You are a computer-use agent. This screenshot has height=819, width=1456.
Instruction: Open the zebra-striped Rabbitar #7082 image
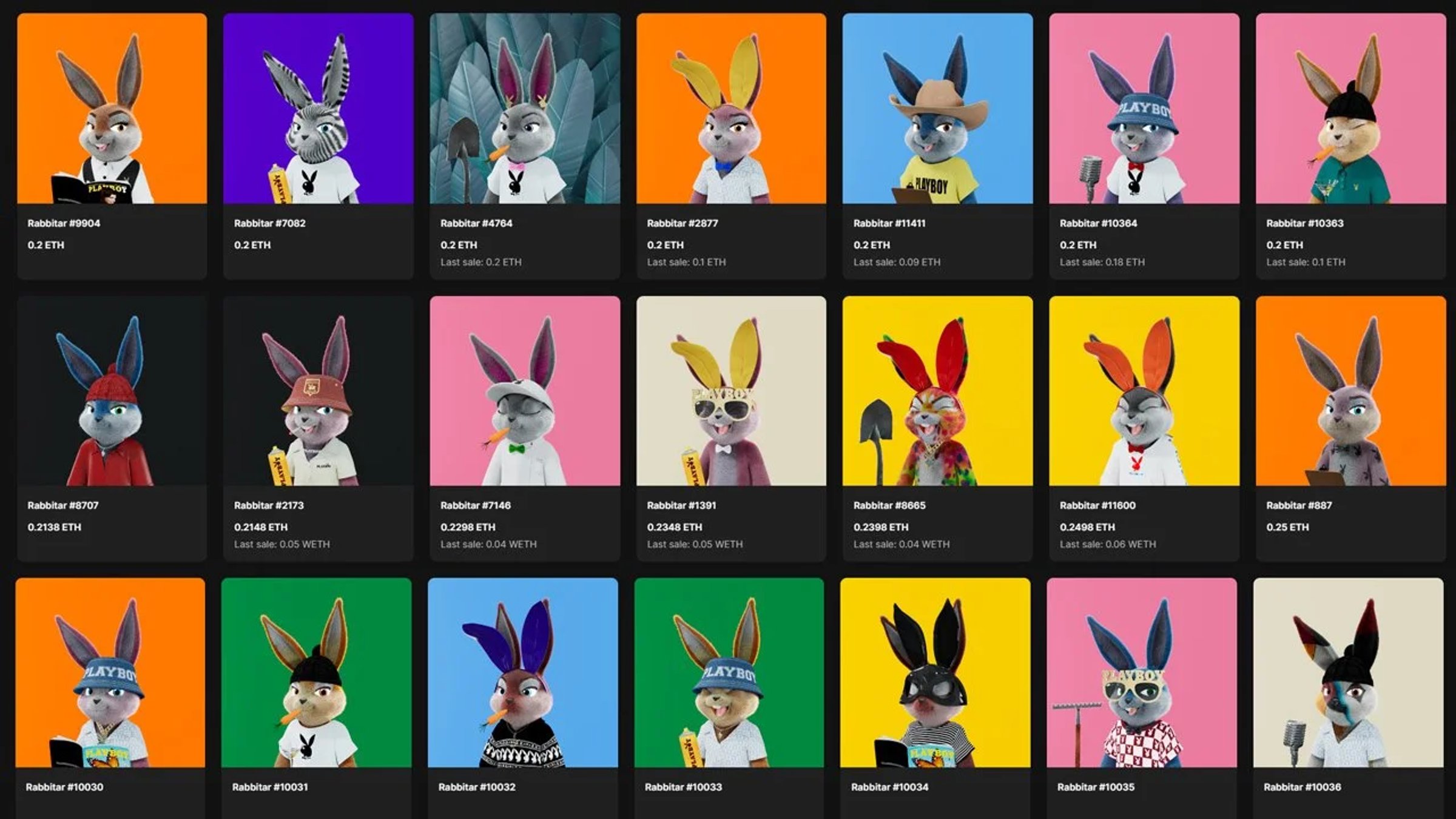[318, 109]
